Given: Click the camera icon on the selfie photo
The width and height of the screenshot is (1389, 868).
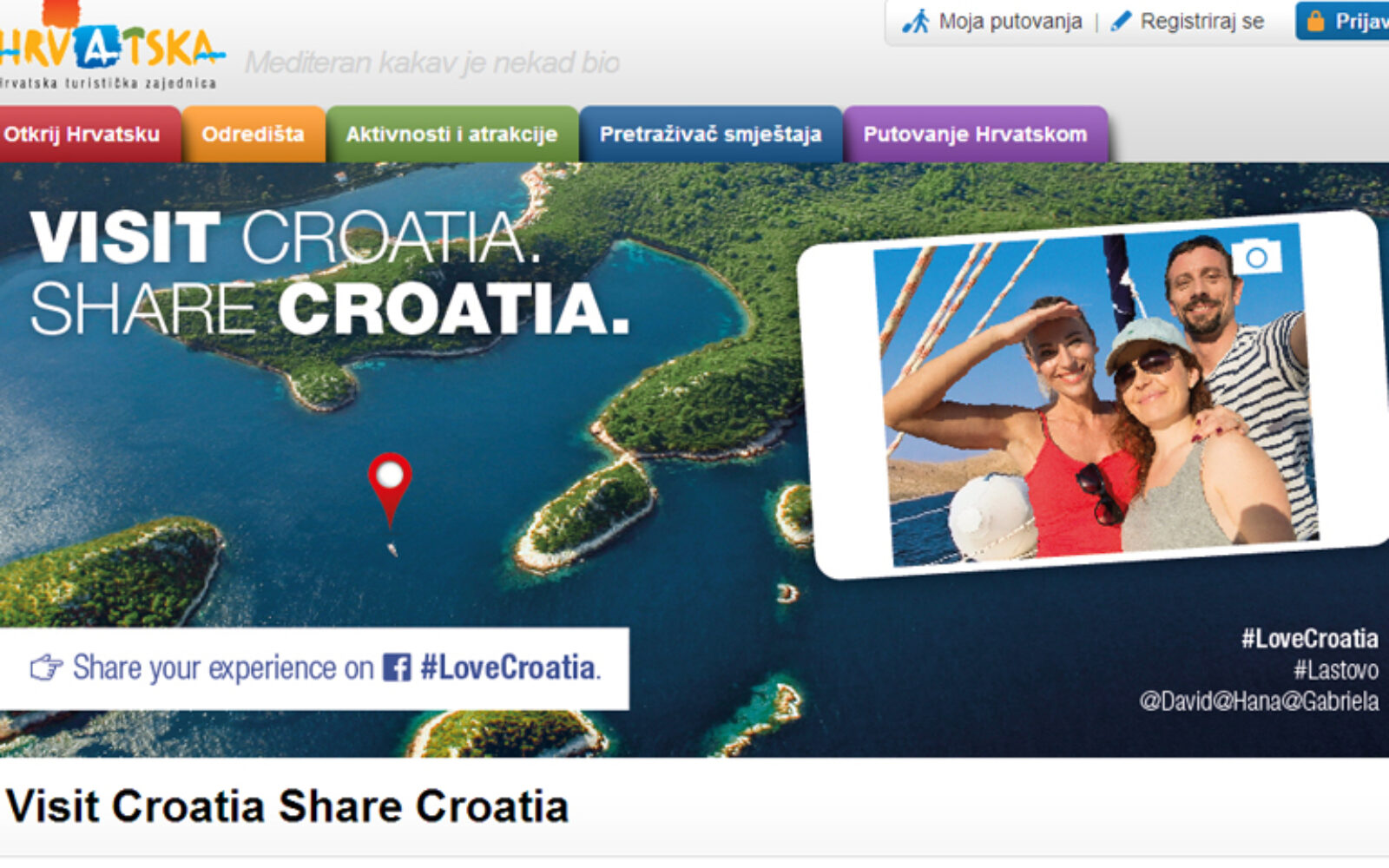Looking at the screenshot, I should (x=1255, y=257).
